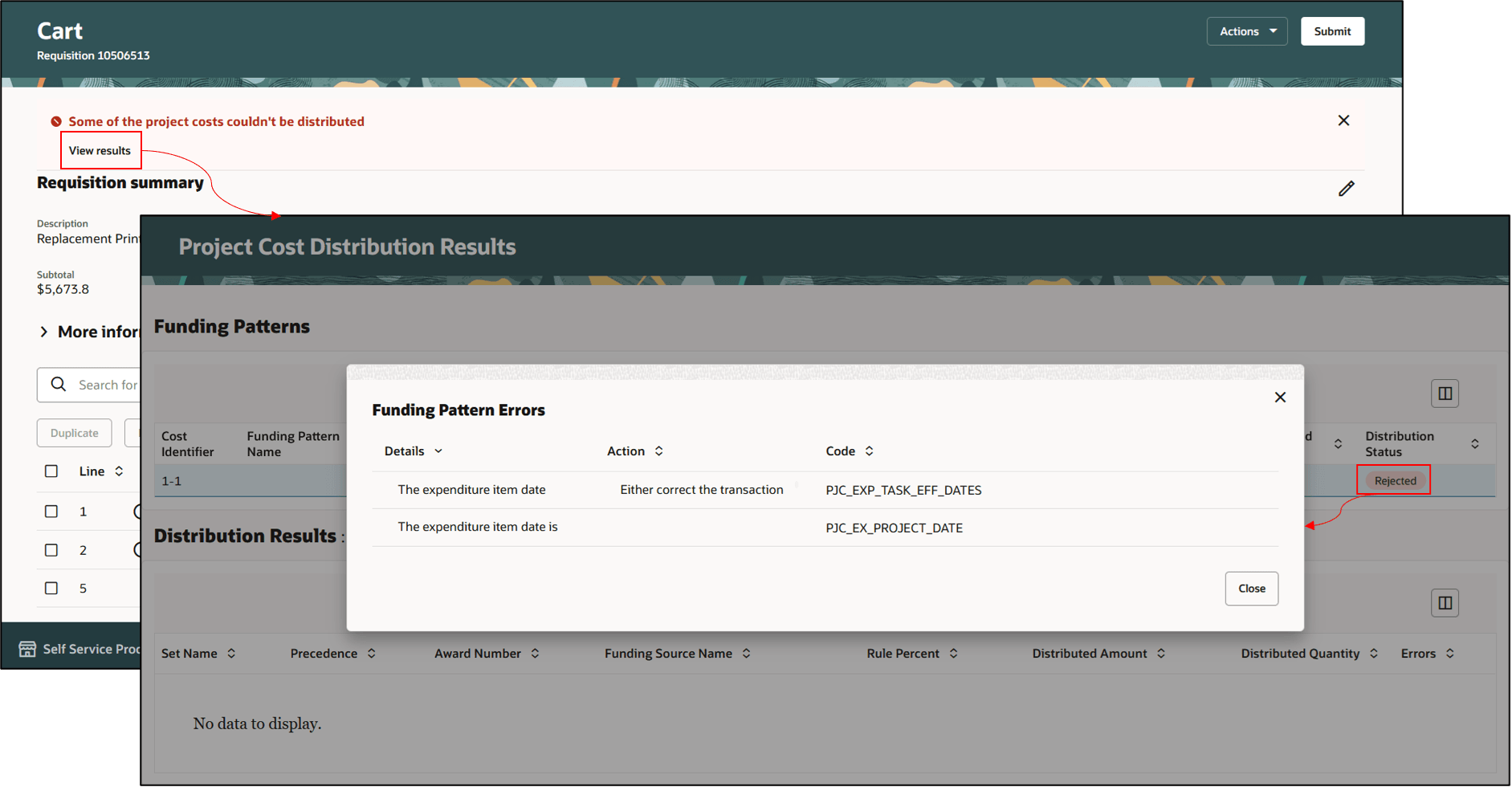This screenshot has height=787, width=1512.
Task: Dismiss the project costs warning banner
Action: [1343, 120]
